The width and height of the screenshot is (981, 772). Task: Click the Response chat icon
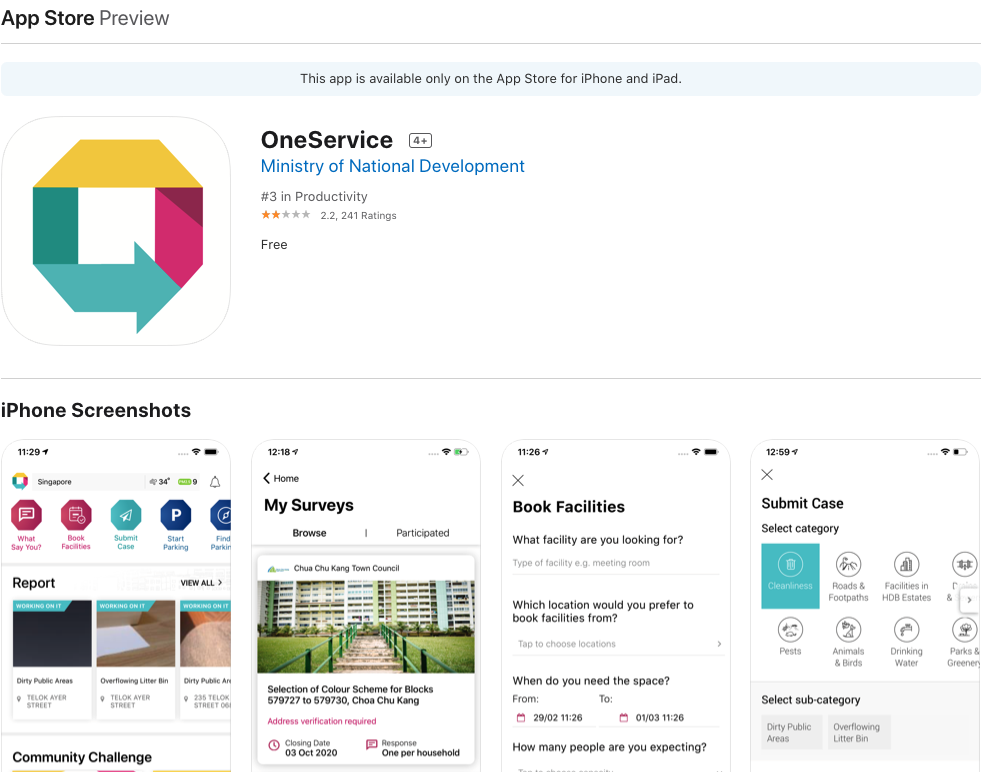371,744
